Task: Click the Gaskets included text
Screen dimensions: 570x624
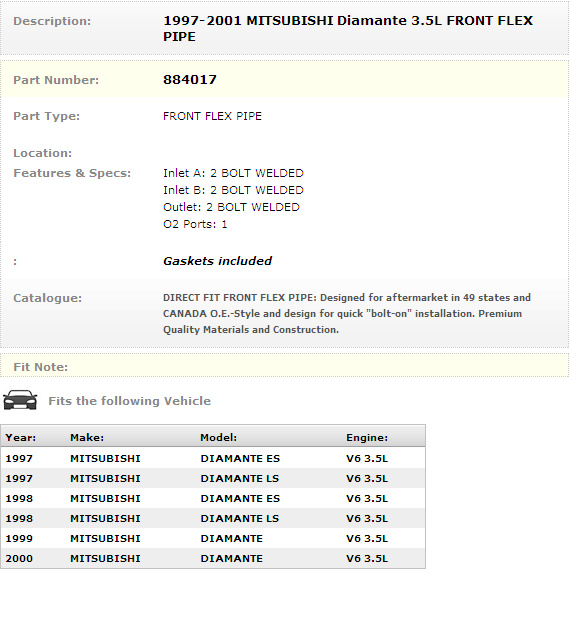Action: (x=217, y=261)
